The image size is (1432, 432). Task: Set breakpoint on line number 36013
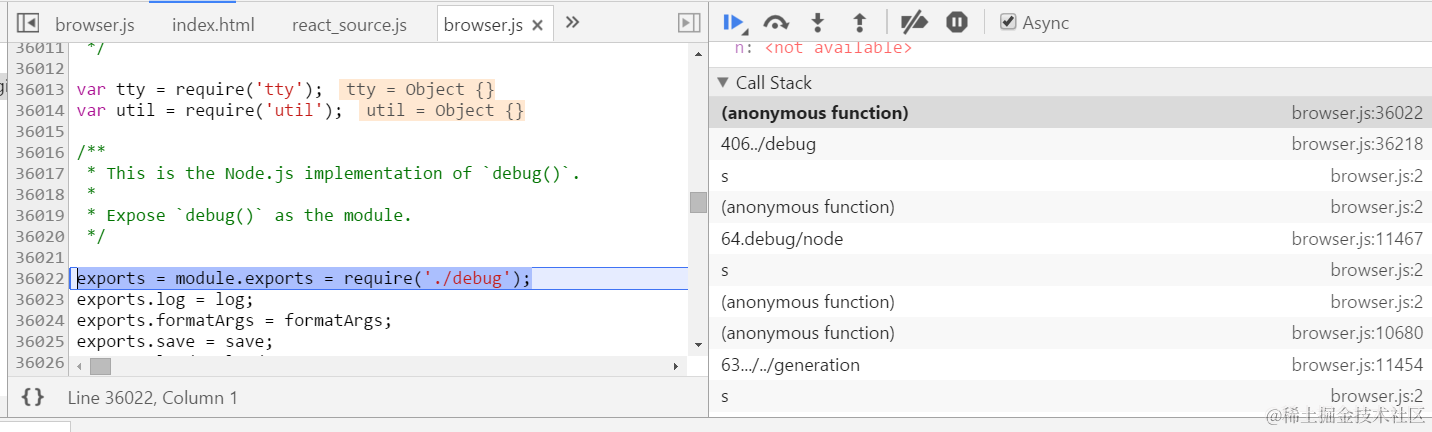tap(40, 89)
